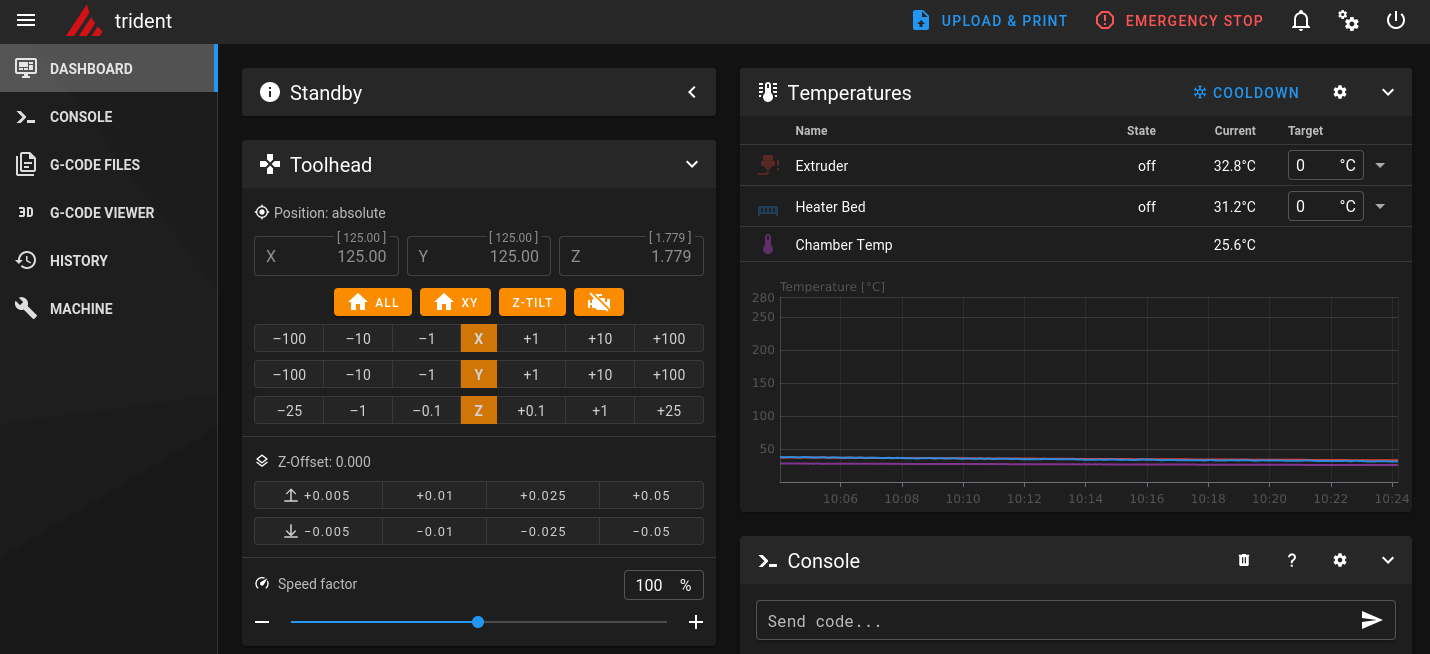Image resolution: width=1430 pixels, height=654 pixels.
Task: Decrease speed factor with minus icon
Action: coord(262,622)
